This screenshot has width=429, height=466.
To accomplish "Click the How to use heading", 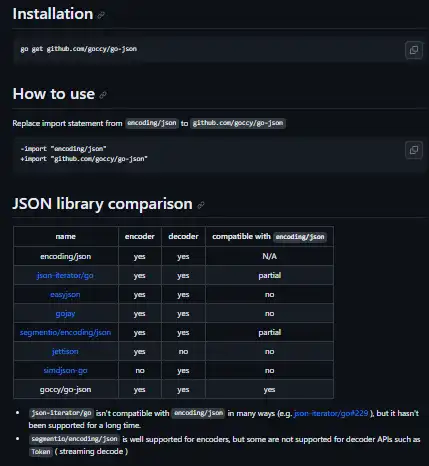I will (x=54, y=94).
